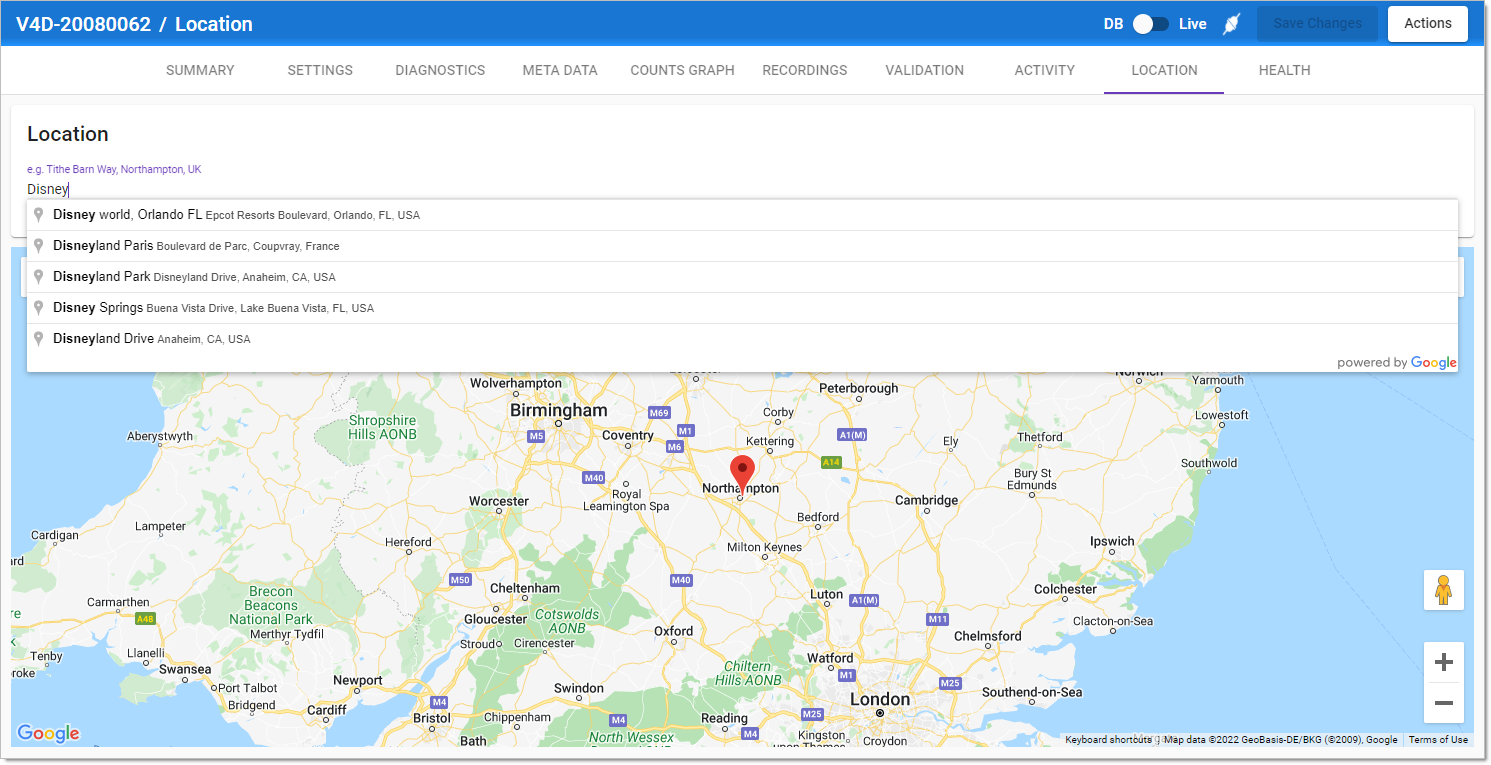Click the Peterborough label on the map
The width and height of the screenshot is (1491, 765).
[858, 388]
